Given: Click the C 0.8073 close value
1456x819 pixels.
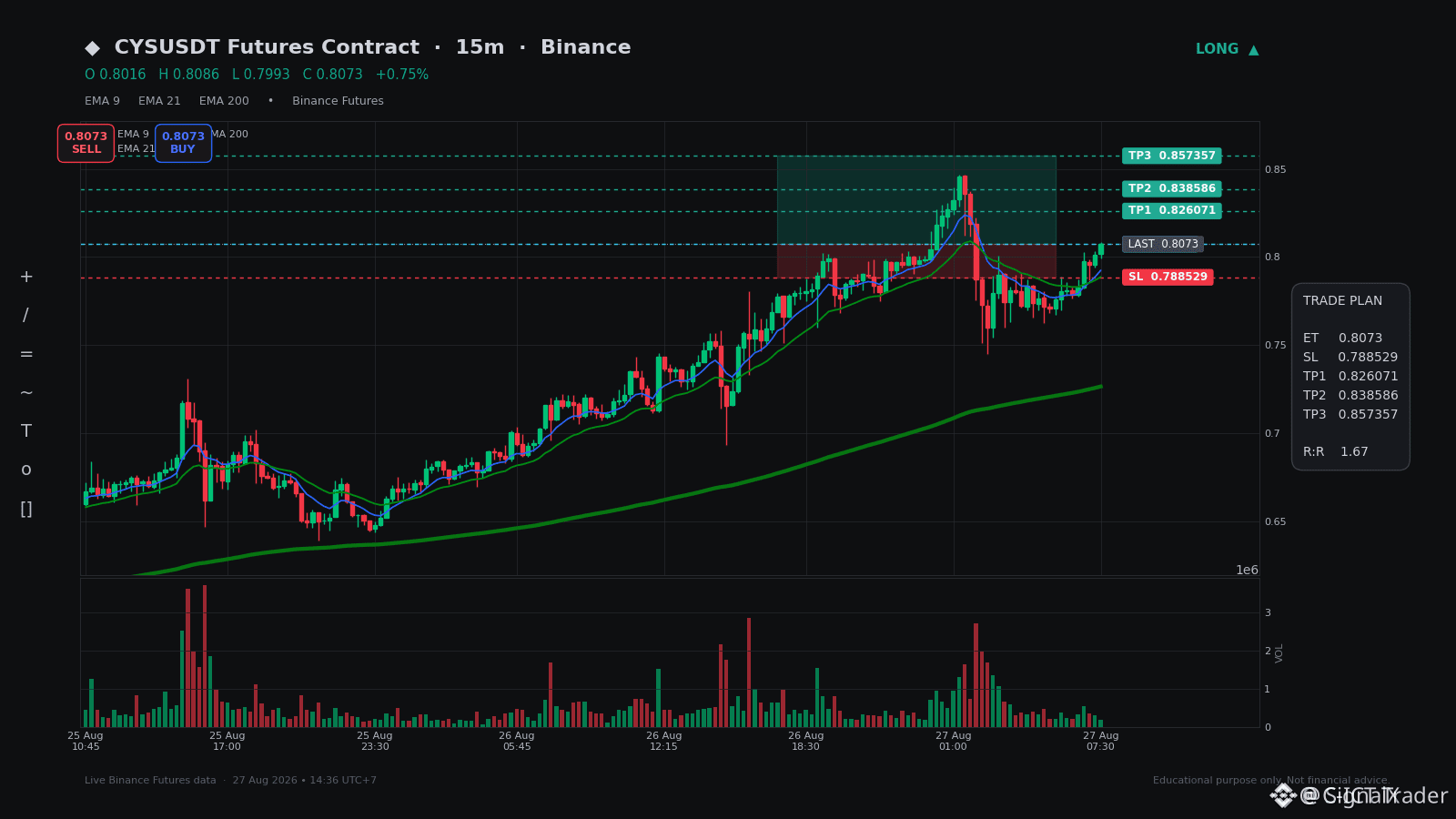Looking at the screenshot, I should (x=332, y=75).
